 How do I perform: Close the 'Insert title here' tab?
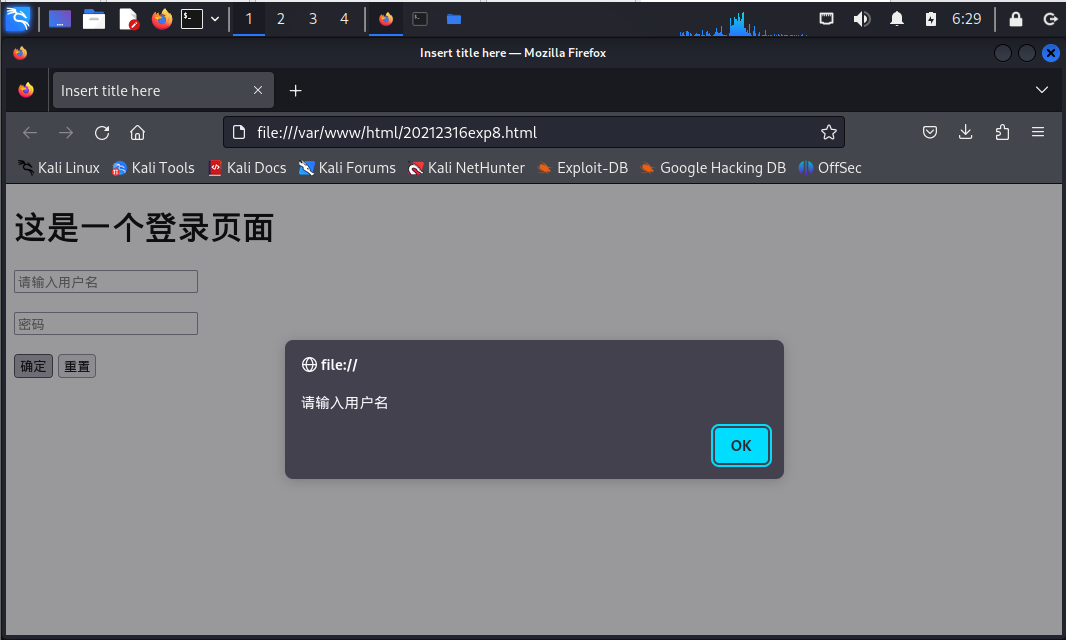258,90
